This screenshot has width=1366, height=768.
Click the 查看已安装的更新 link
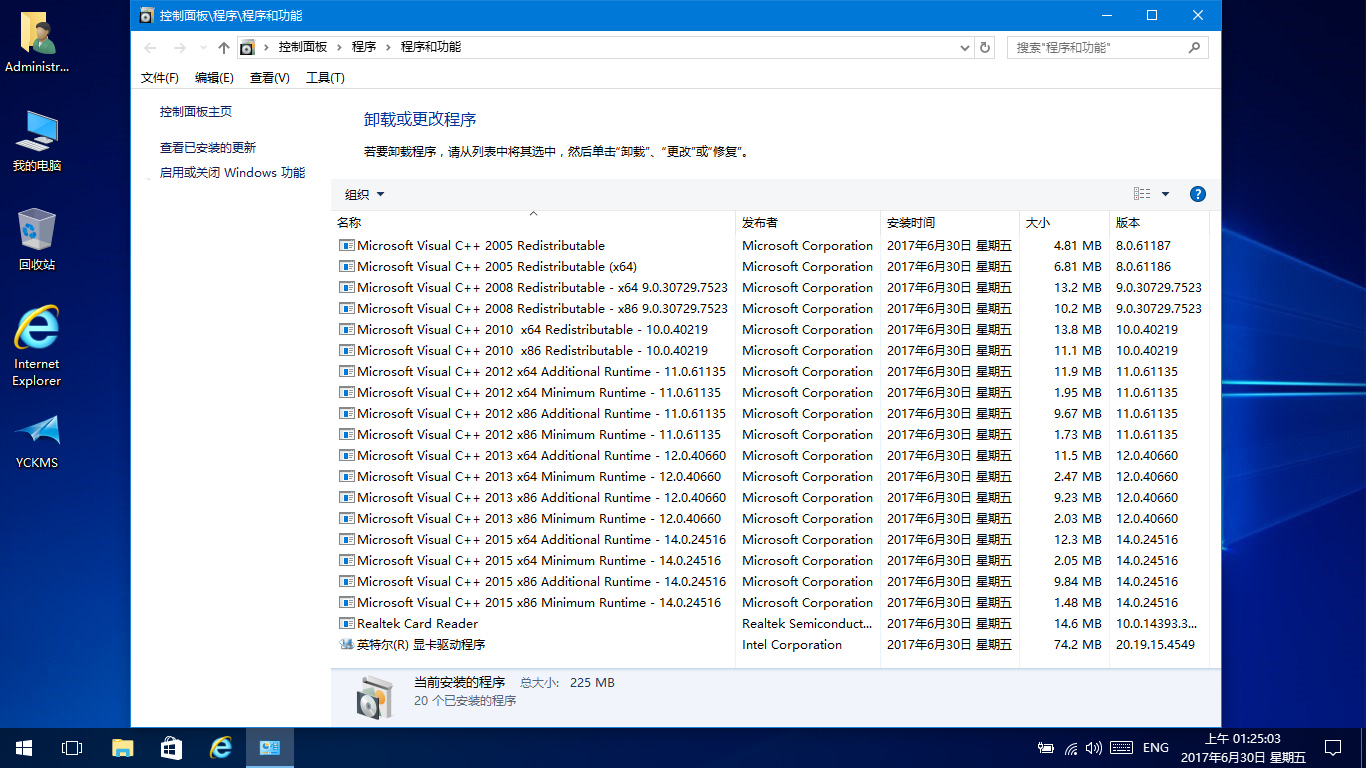[208, 147]
